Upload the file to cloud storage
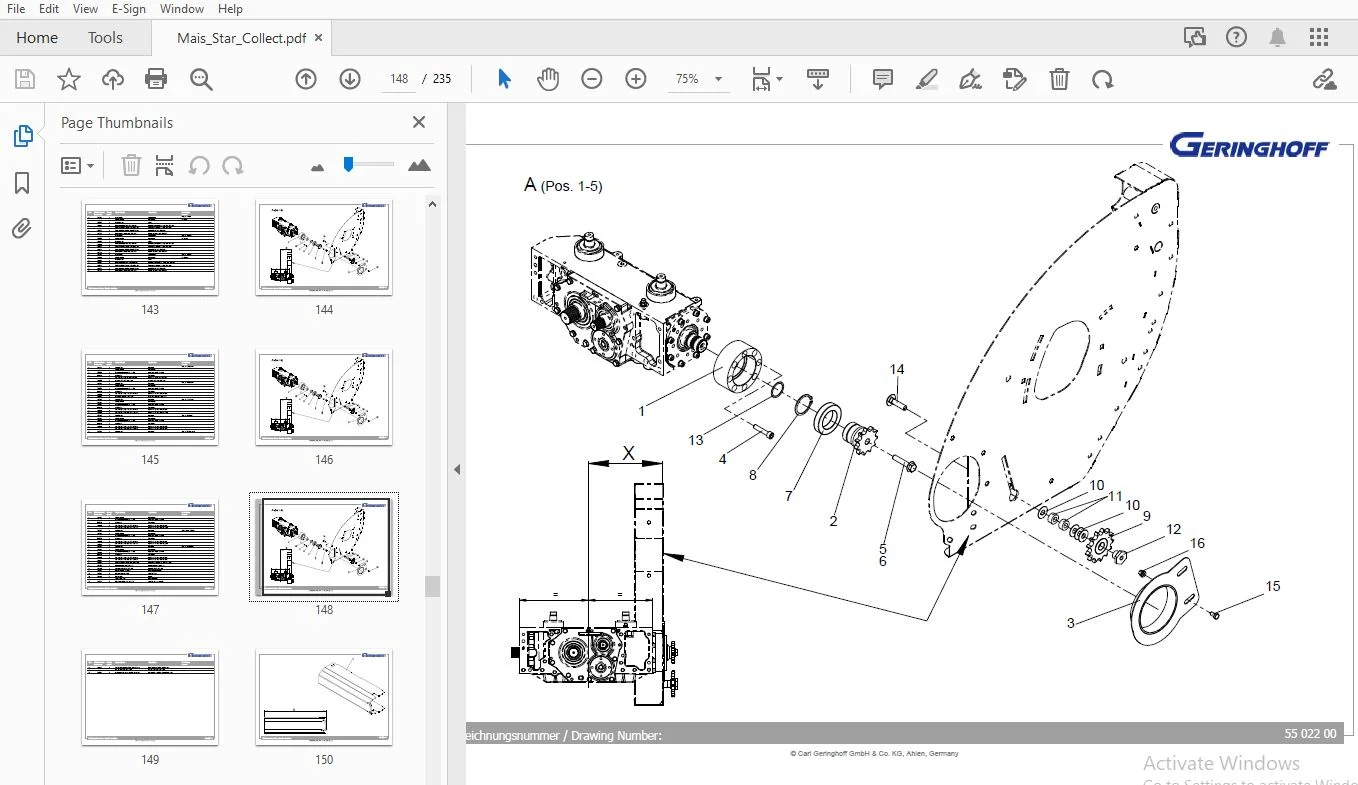This screenshot has width=1358, height=785. 113,79
